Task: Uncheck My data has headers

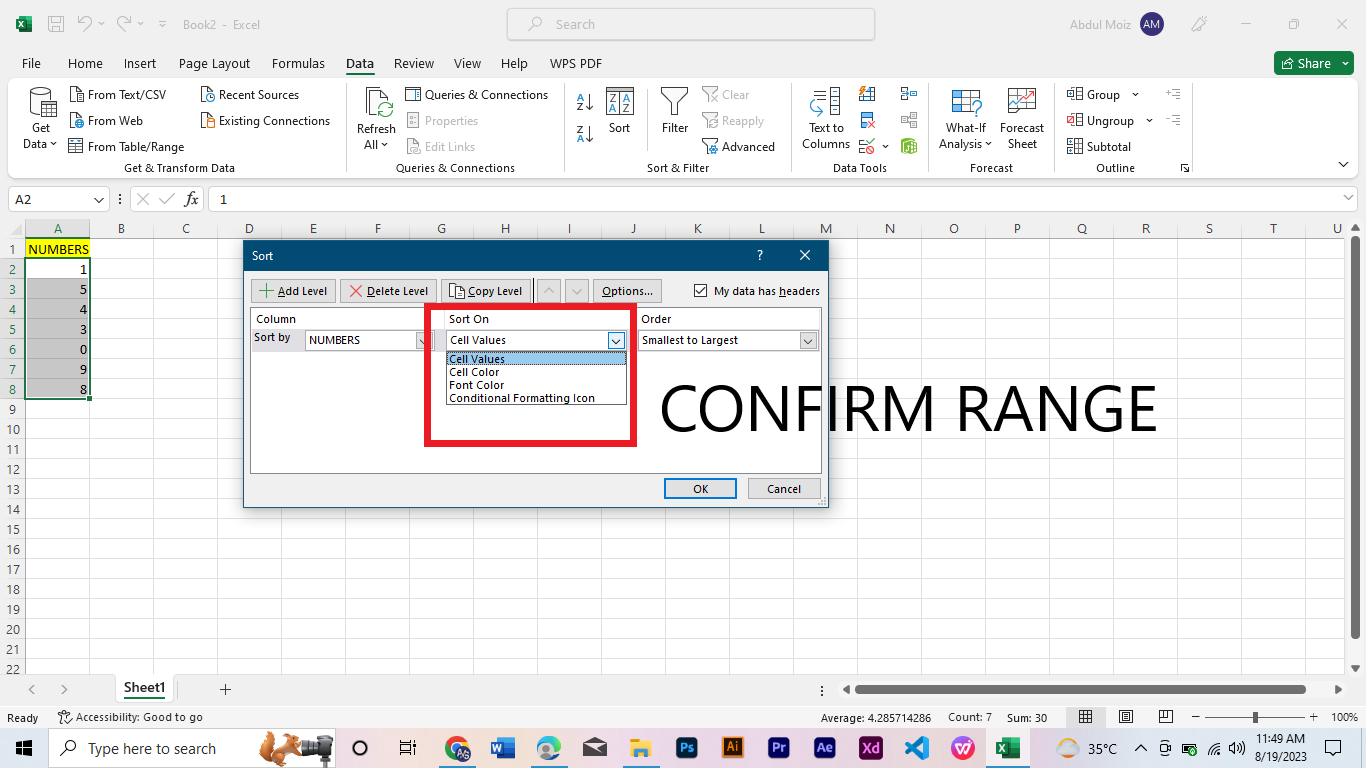Action: (x=700, y=290)
